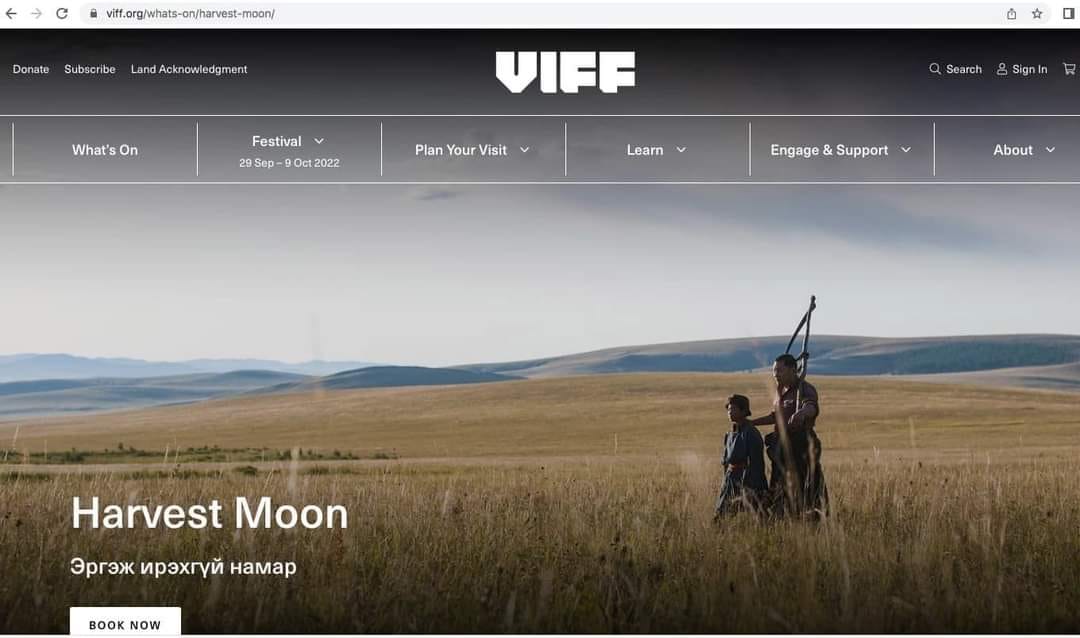Click the browser forward arrow

pyautogui.click(x=36, y=13)
